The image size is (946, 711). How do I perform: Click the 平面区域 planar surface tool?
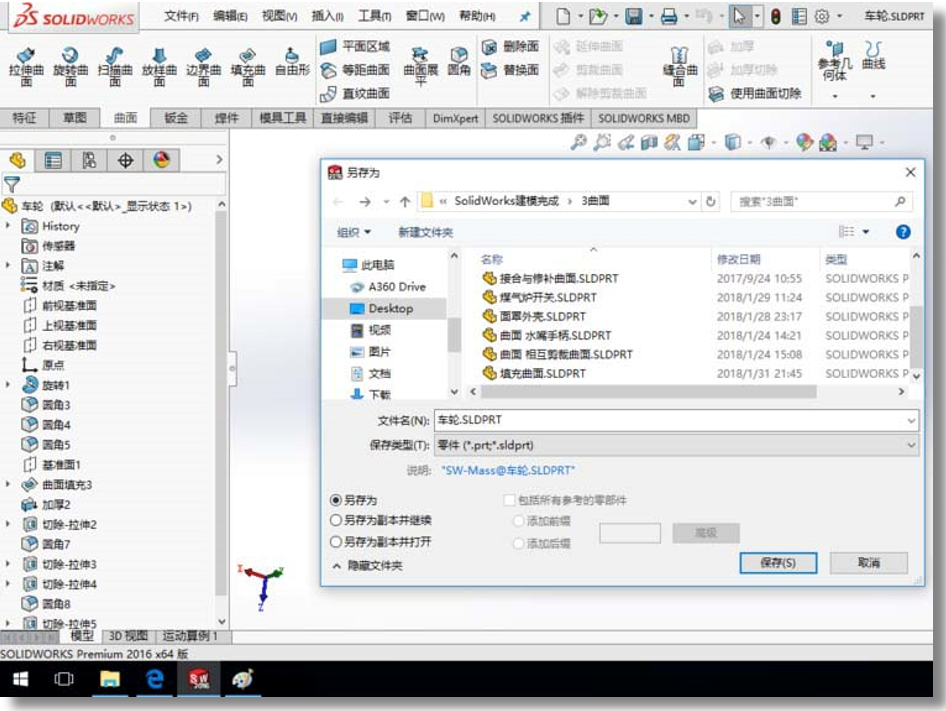pyautogui.click(x=355, y=46)
